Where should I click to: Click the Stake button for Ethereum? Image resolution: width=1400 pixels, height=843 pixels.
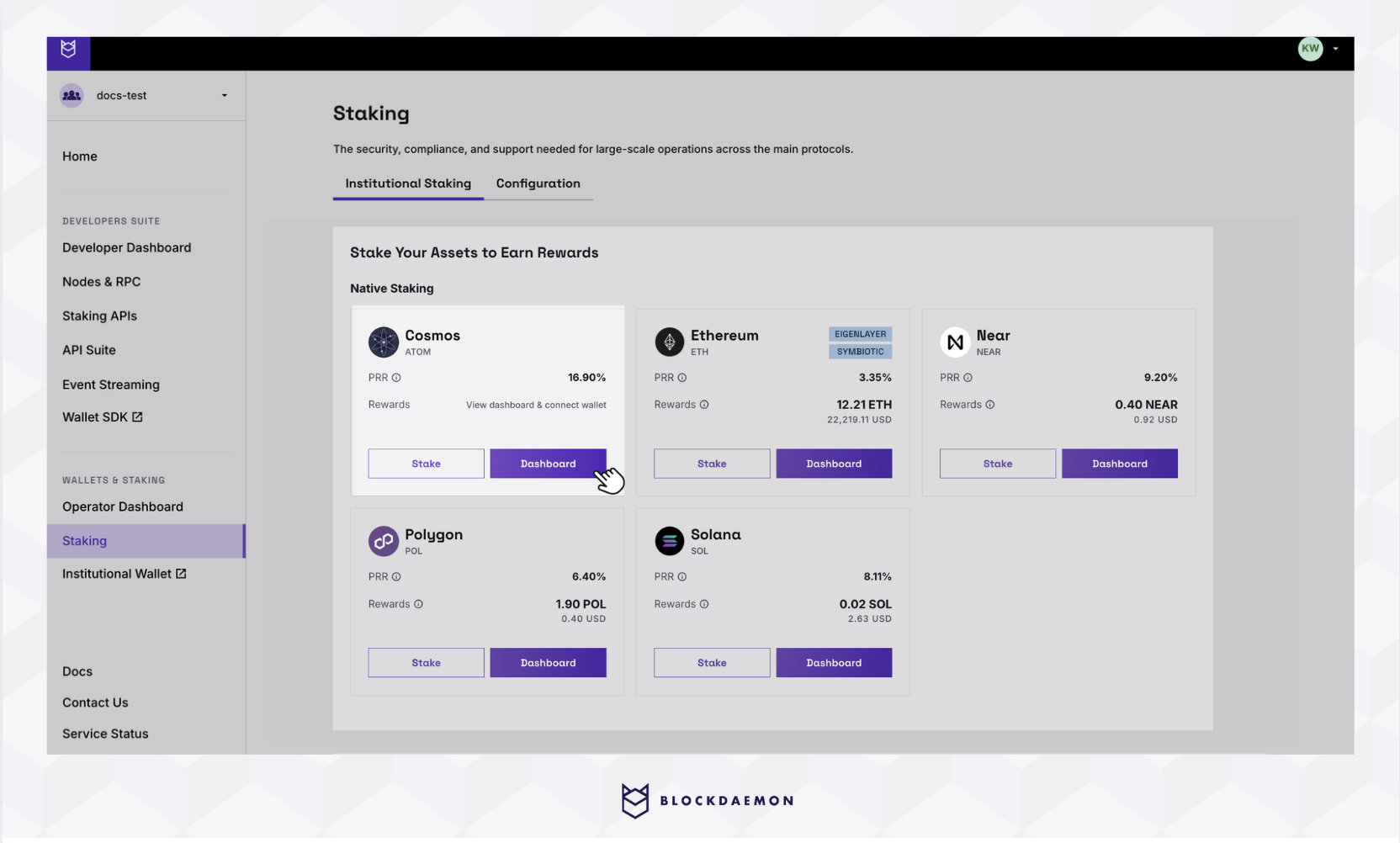tap(712, 464)
